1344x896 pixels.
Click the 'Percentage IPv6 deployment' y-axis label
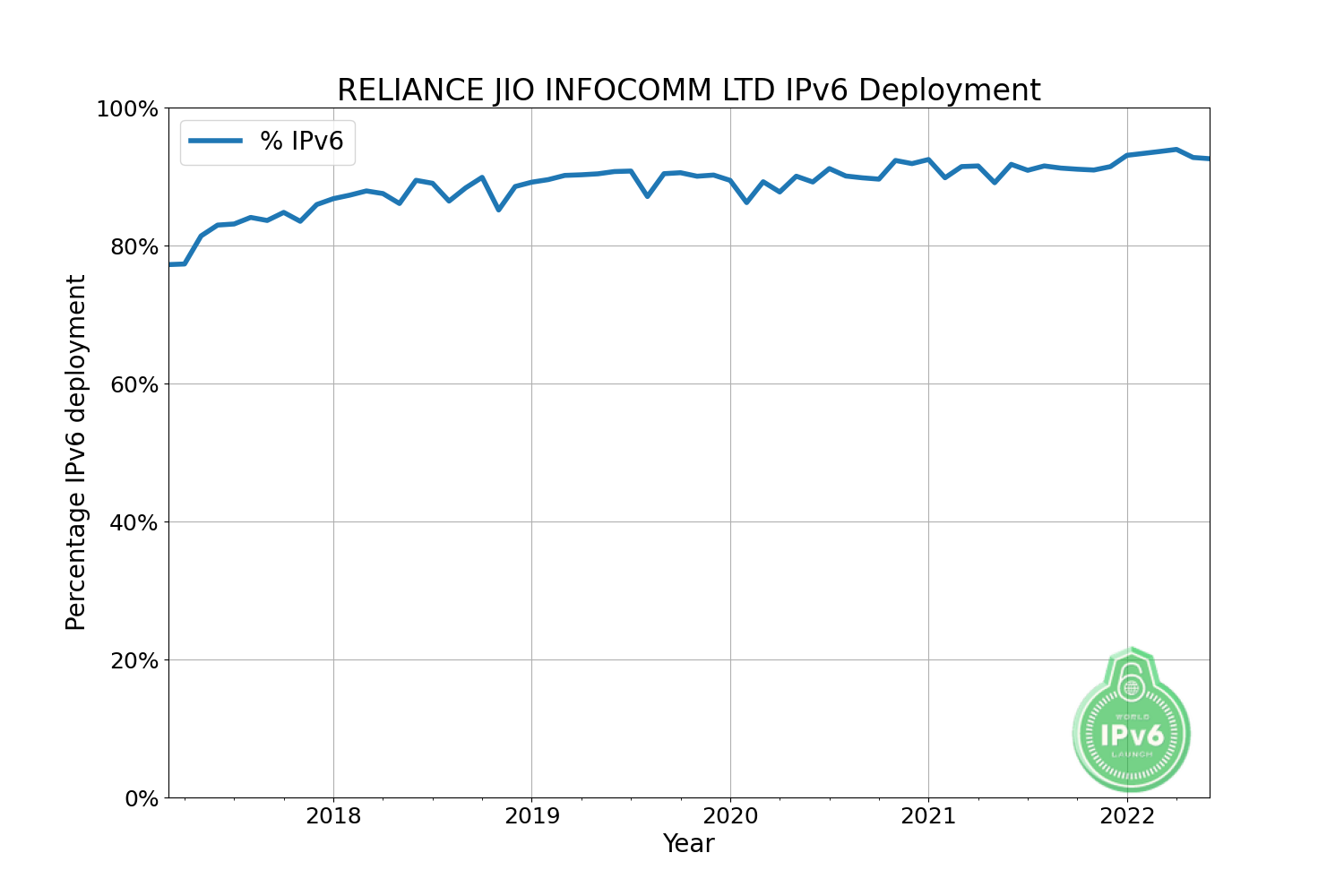pos(76,452)
